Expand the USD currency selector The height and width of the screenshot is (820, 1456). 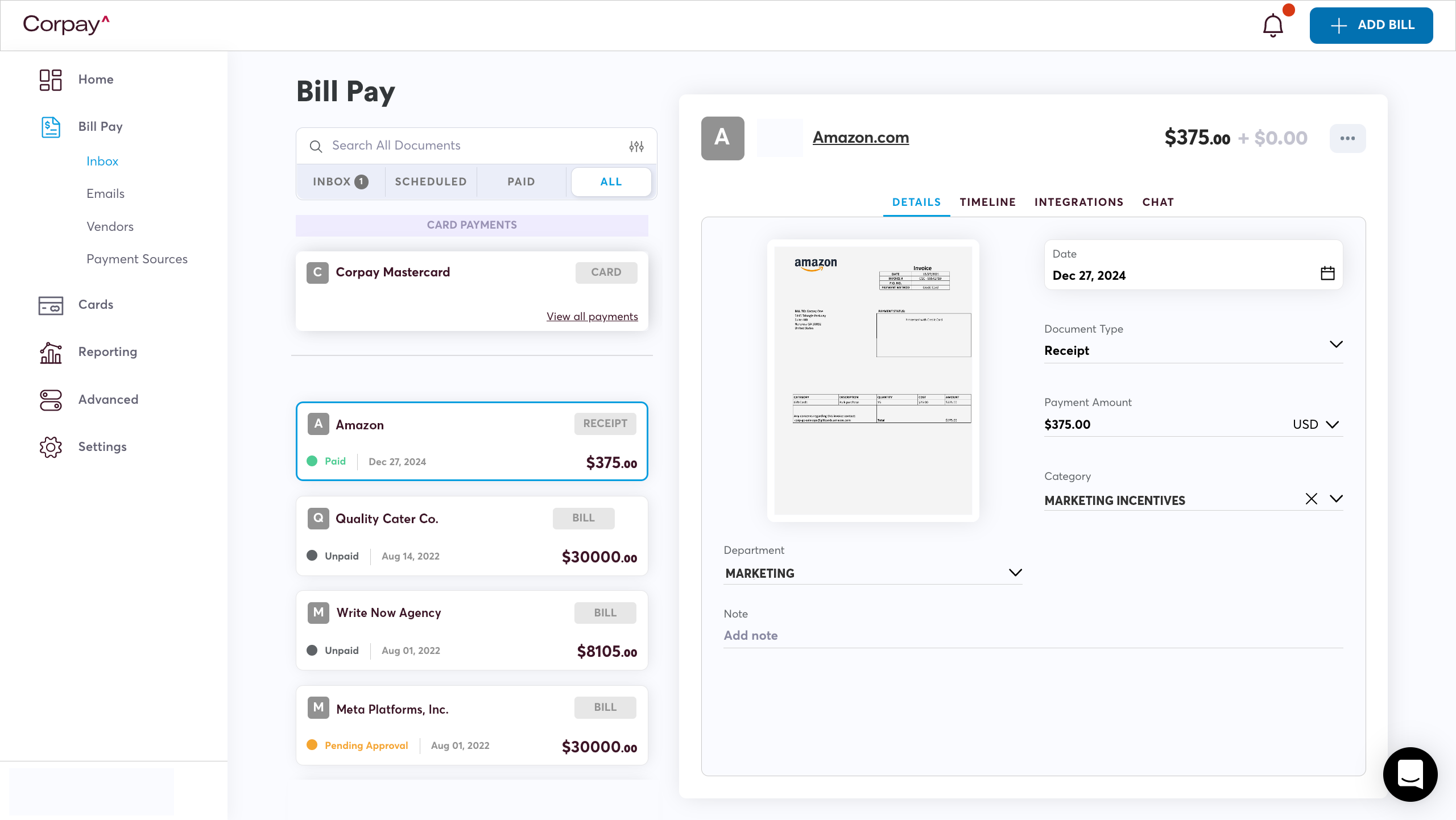tap(1333, 424)
